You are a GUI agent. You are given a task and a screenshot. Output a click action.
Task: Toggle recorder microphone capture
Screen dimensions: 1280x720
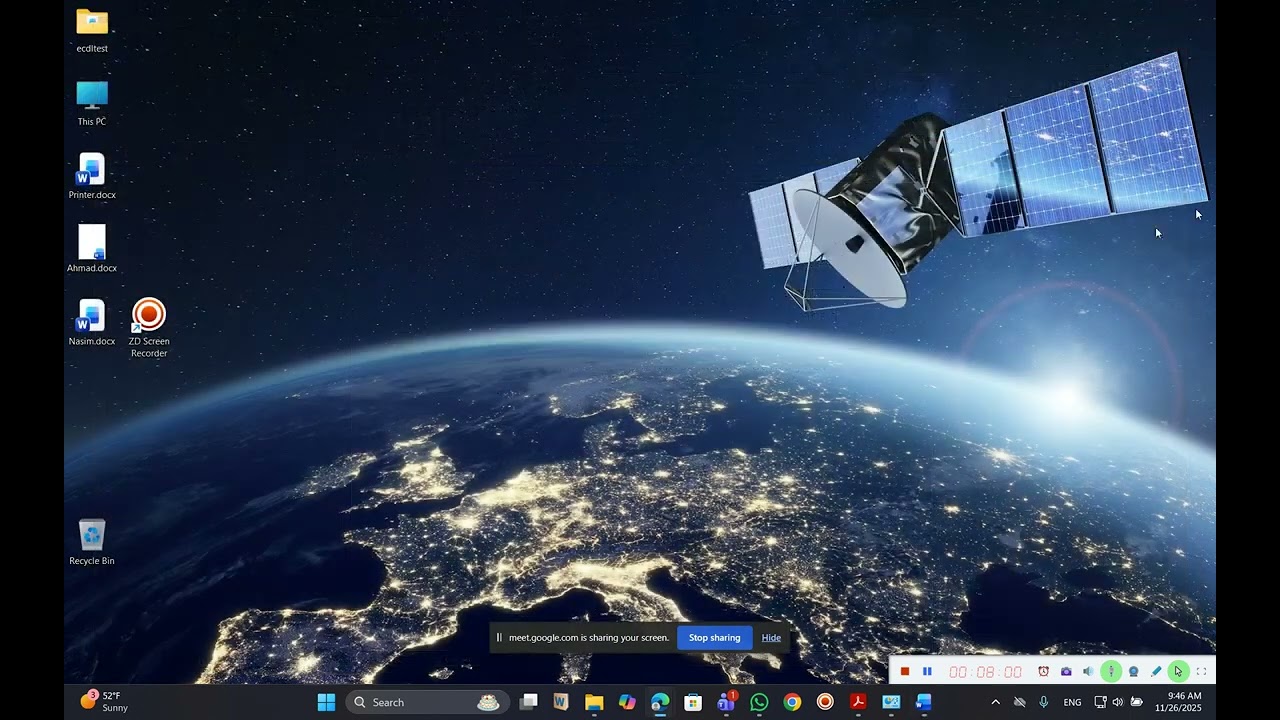point(1110,672)
